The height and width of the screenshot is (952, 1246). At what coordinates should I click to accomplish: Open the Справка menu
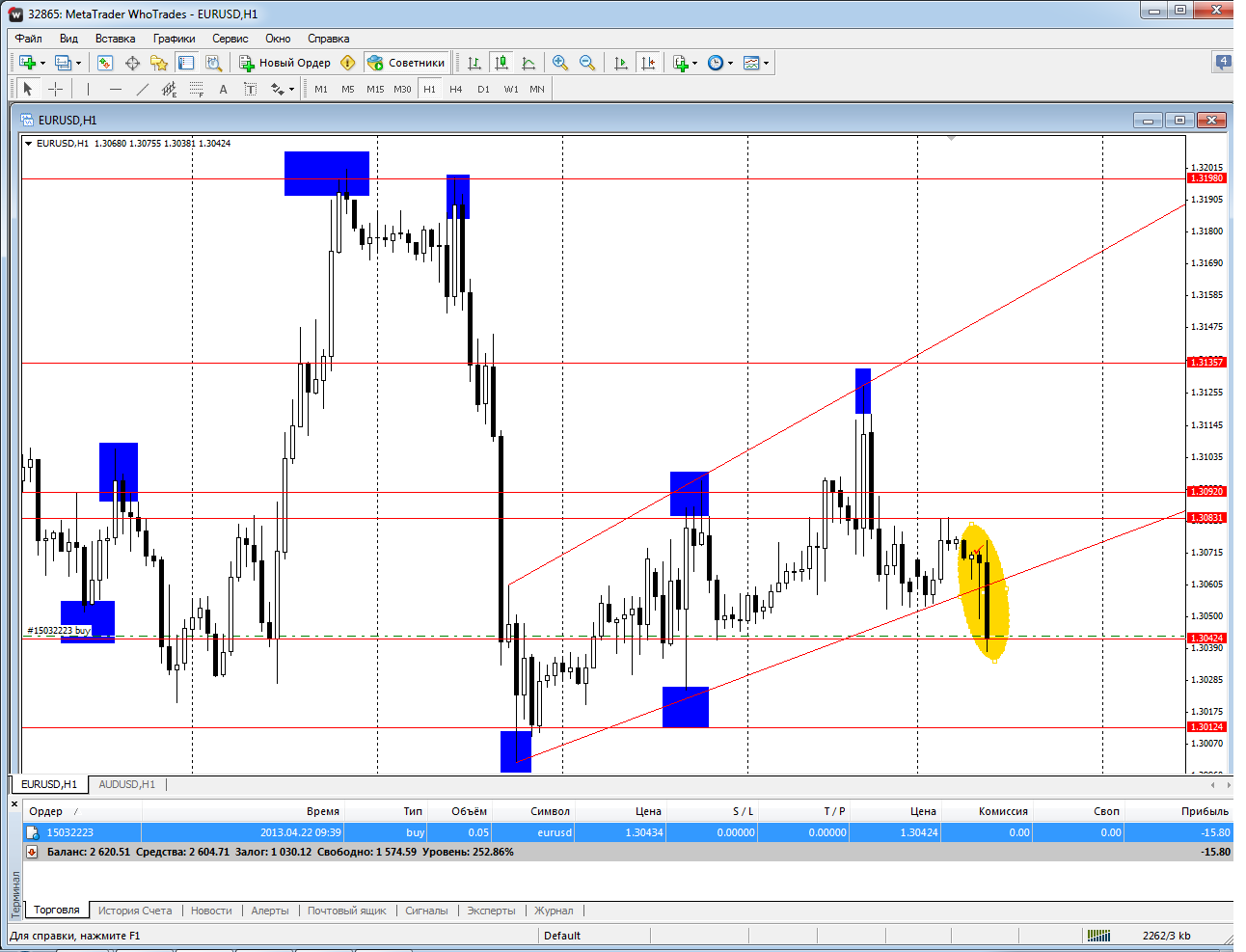[x=328, y=39]
